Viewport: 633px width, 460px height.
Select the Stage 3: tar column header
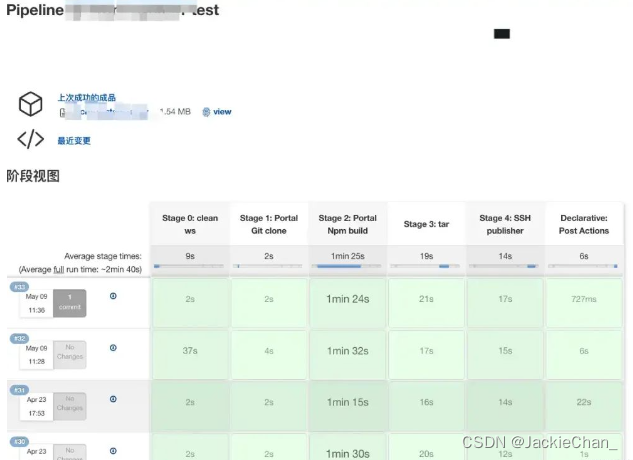pos(426,224)
